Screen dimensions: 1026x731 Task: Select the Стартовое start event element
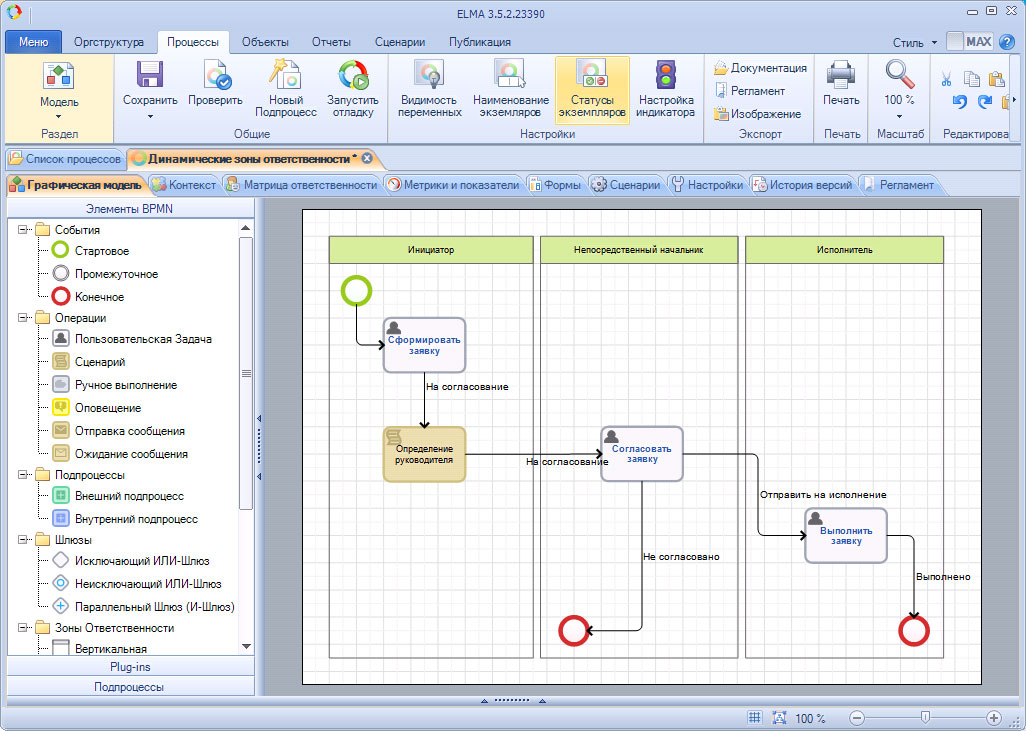(x=91, y=251)
